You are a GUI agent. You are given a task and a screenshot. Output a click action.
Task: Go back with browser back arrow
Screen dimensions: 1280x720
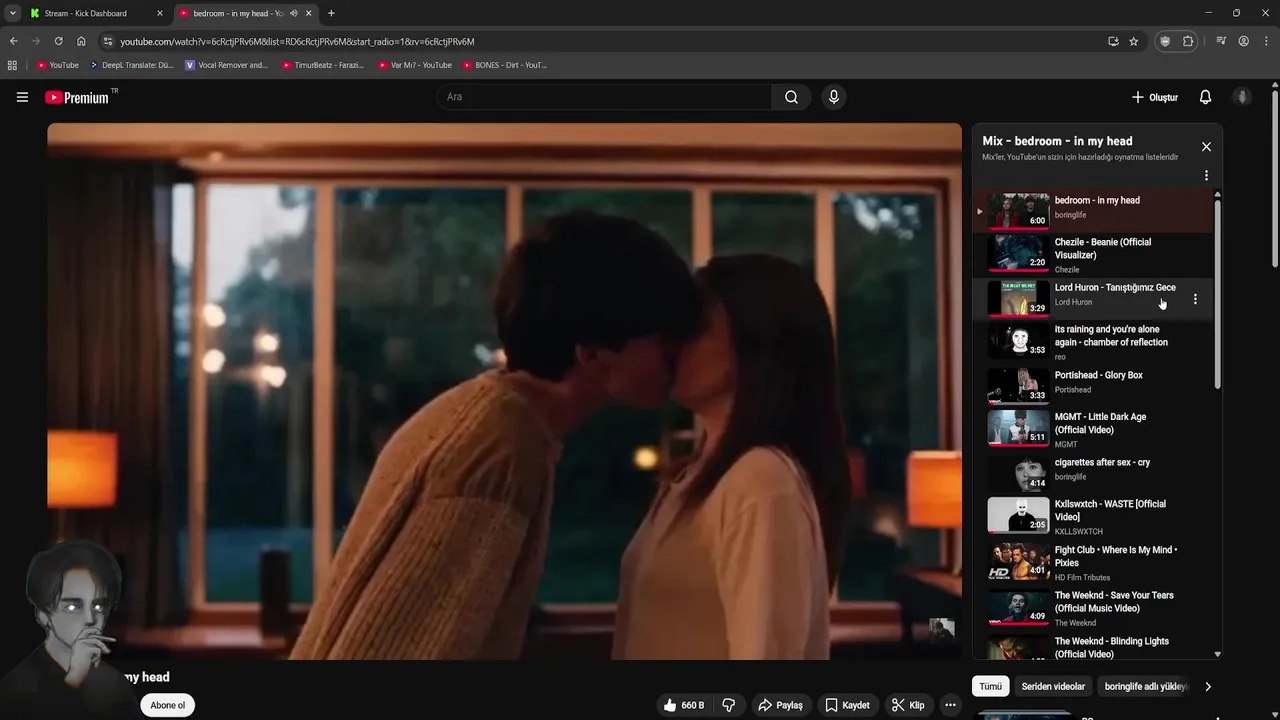point(13,41)
